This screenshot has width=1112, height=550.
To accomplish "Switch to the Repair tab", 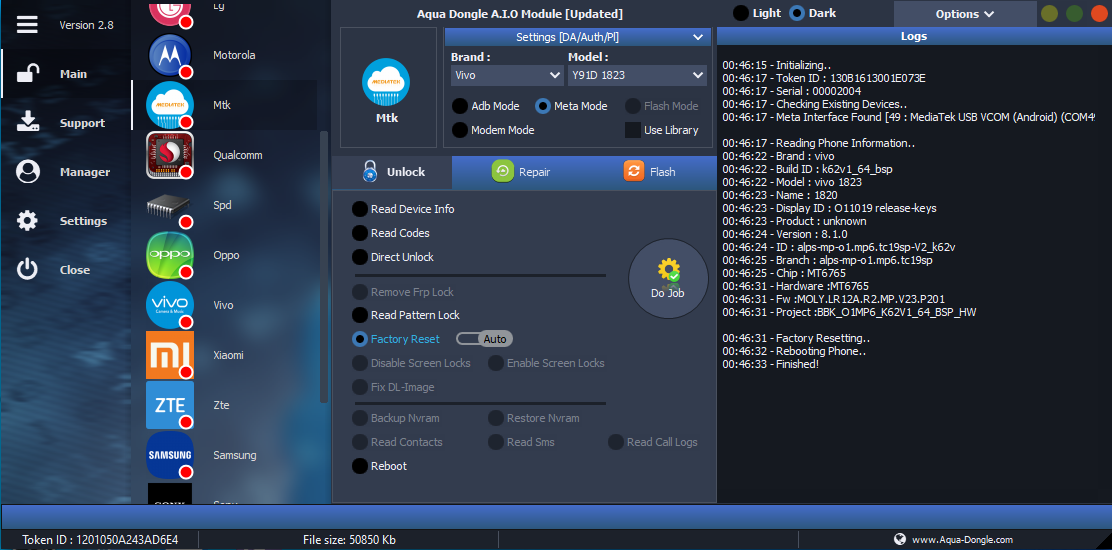I will coord(521,172).
